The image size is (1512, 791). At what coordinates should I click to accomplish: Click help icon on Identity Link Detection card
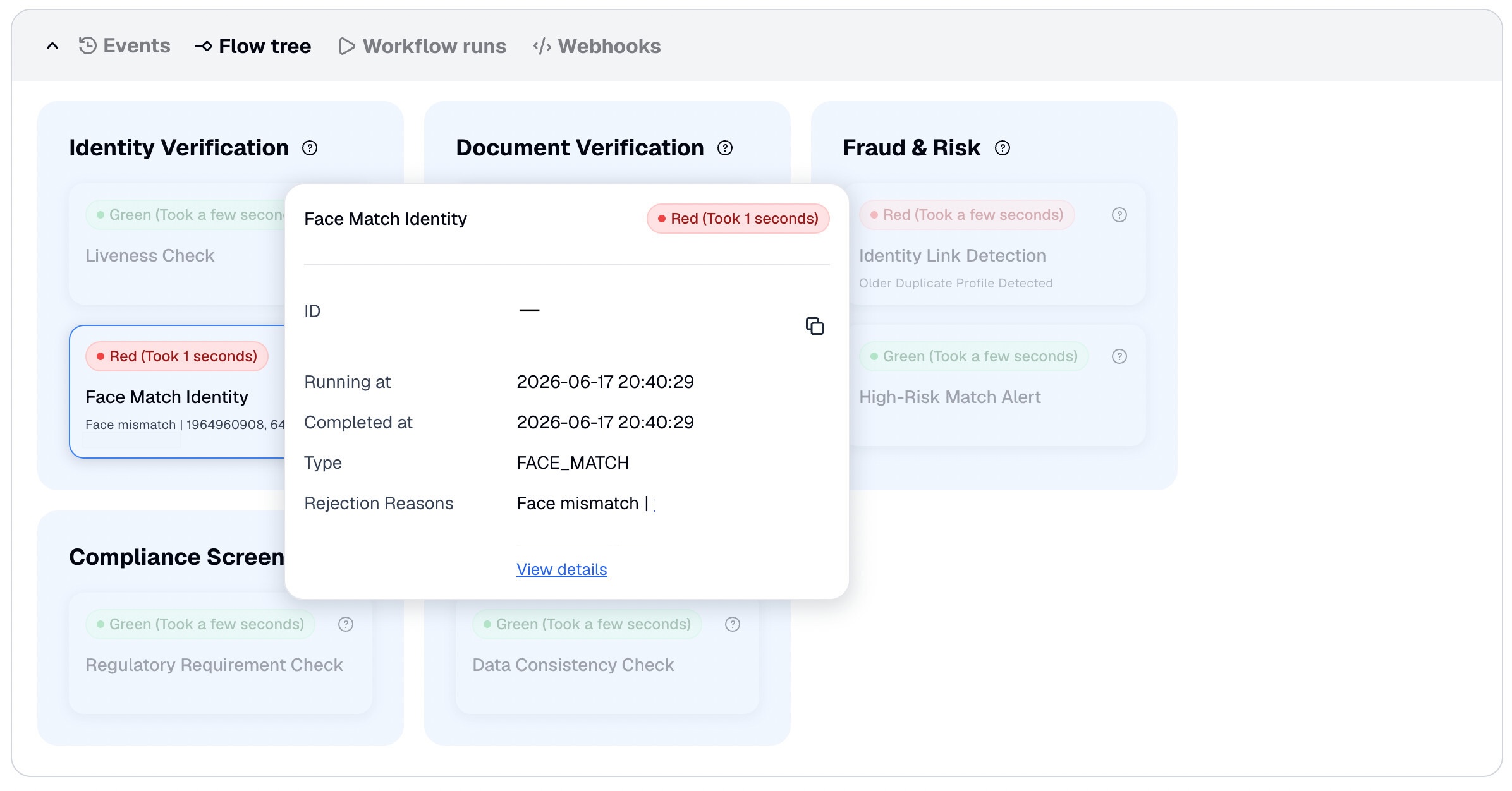click(1119, 215)
